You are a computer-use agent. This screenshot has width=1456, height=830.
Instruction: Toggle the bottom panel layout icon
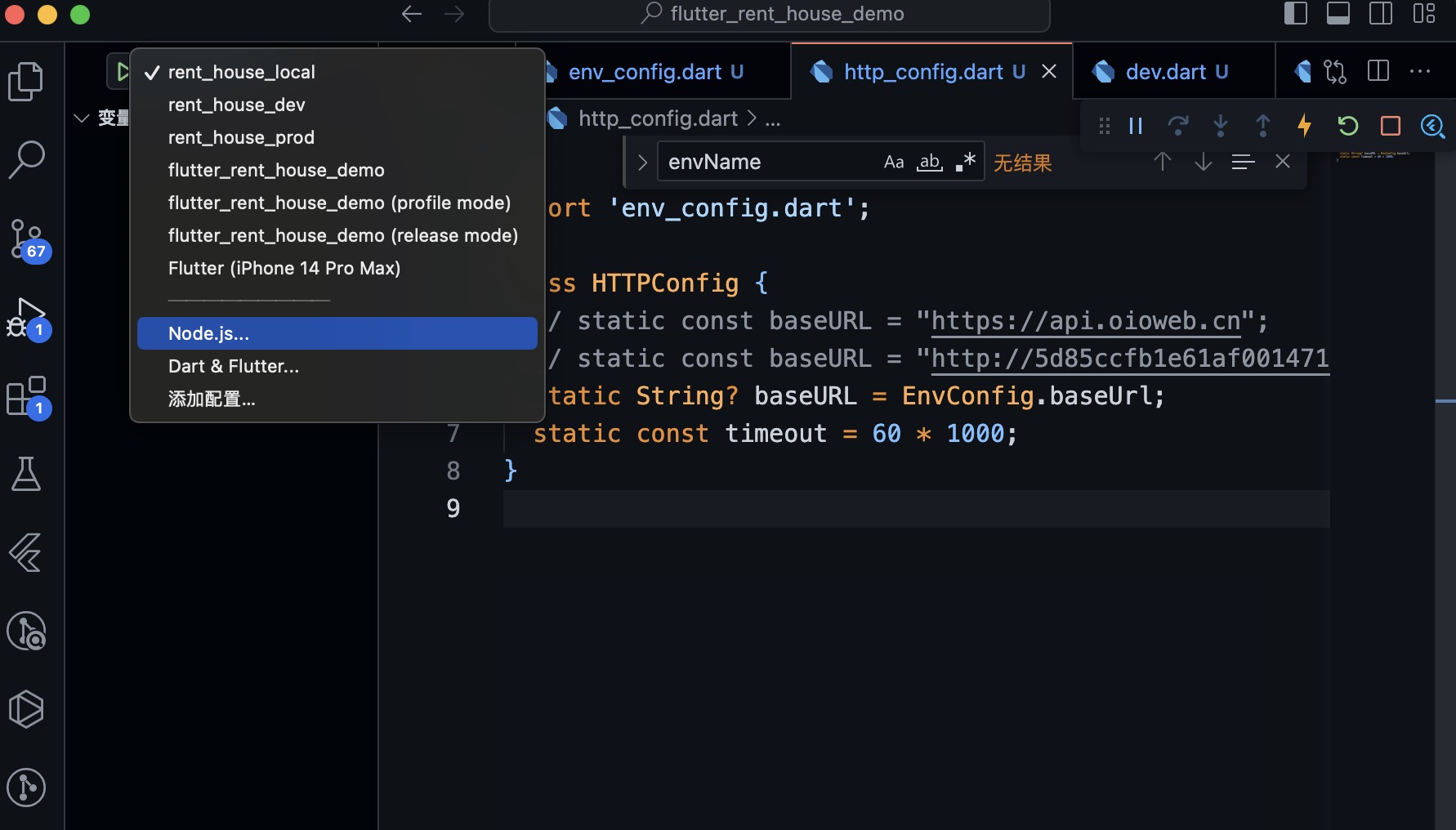coord(1338,14)
